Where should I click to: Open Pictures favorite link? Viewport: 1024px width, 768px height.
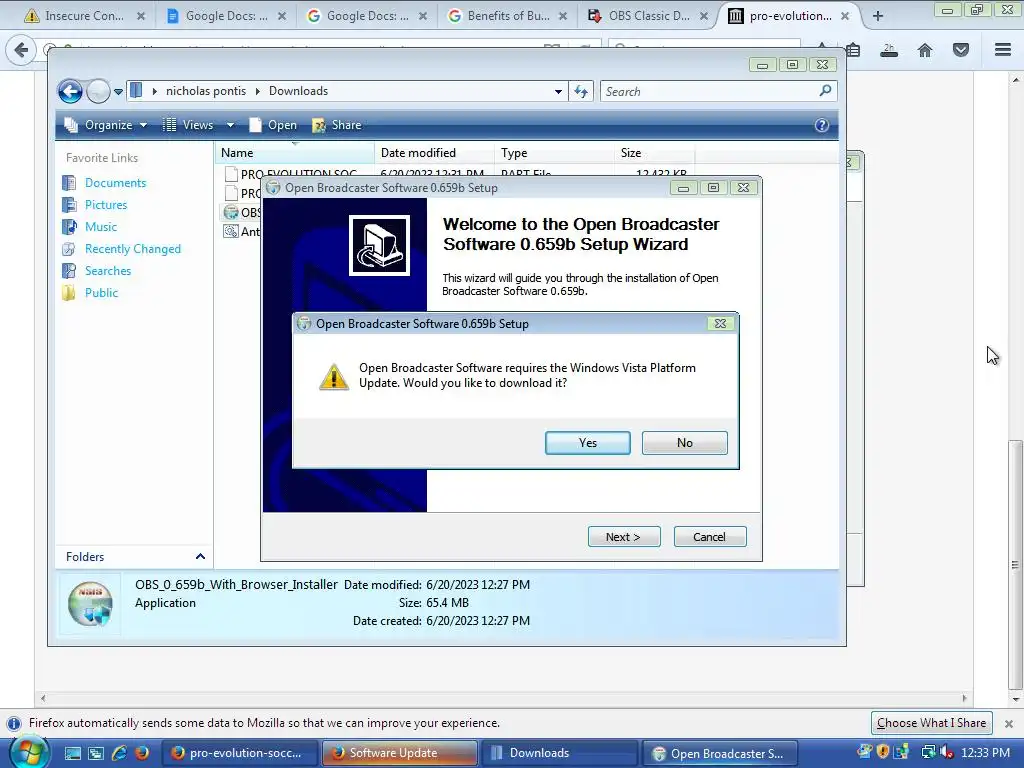106,205
